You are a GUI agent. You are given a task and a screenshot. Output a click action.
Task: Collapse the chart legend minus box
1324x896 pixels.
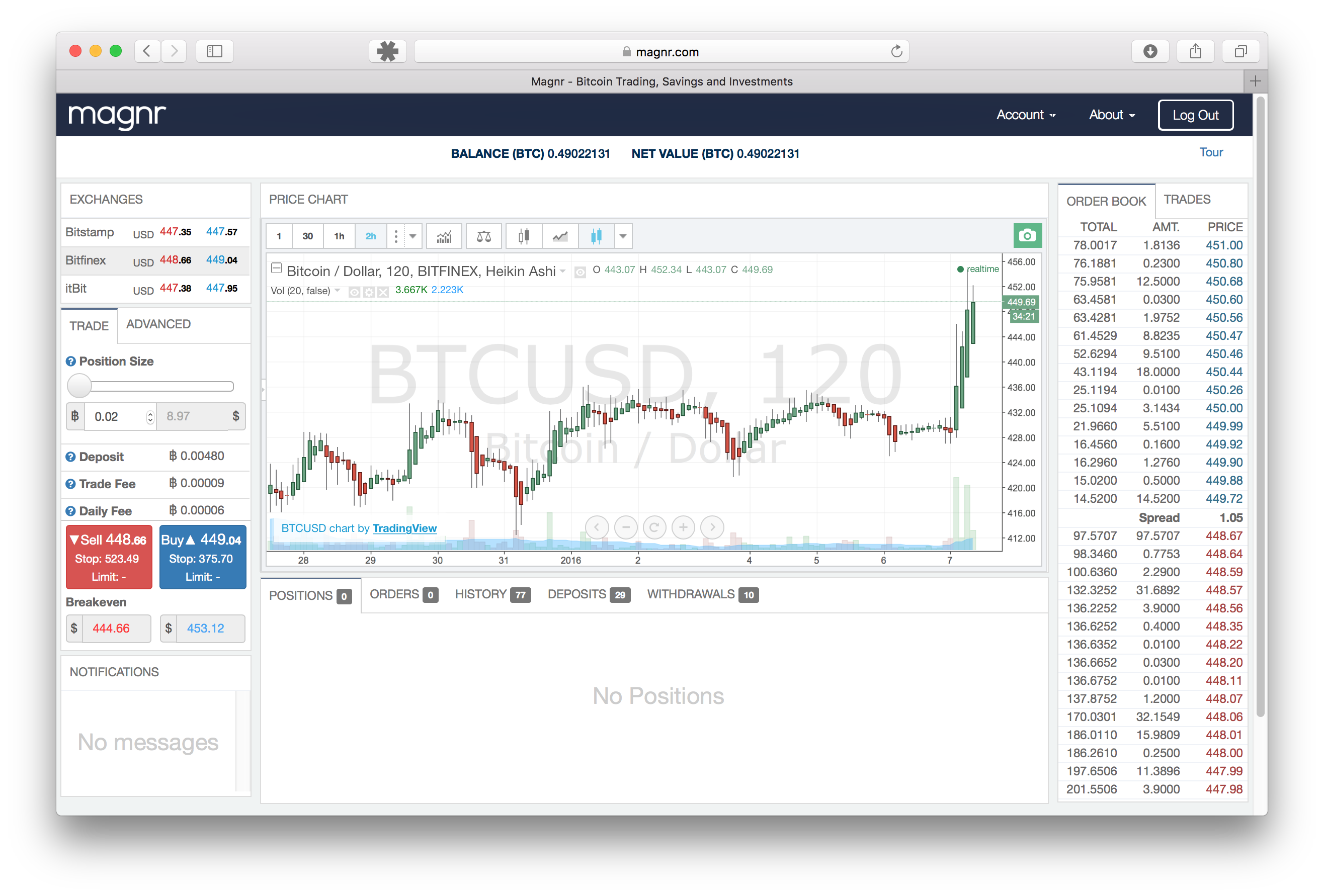pyautogui.click(x=276, y=267)
